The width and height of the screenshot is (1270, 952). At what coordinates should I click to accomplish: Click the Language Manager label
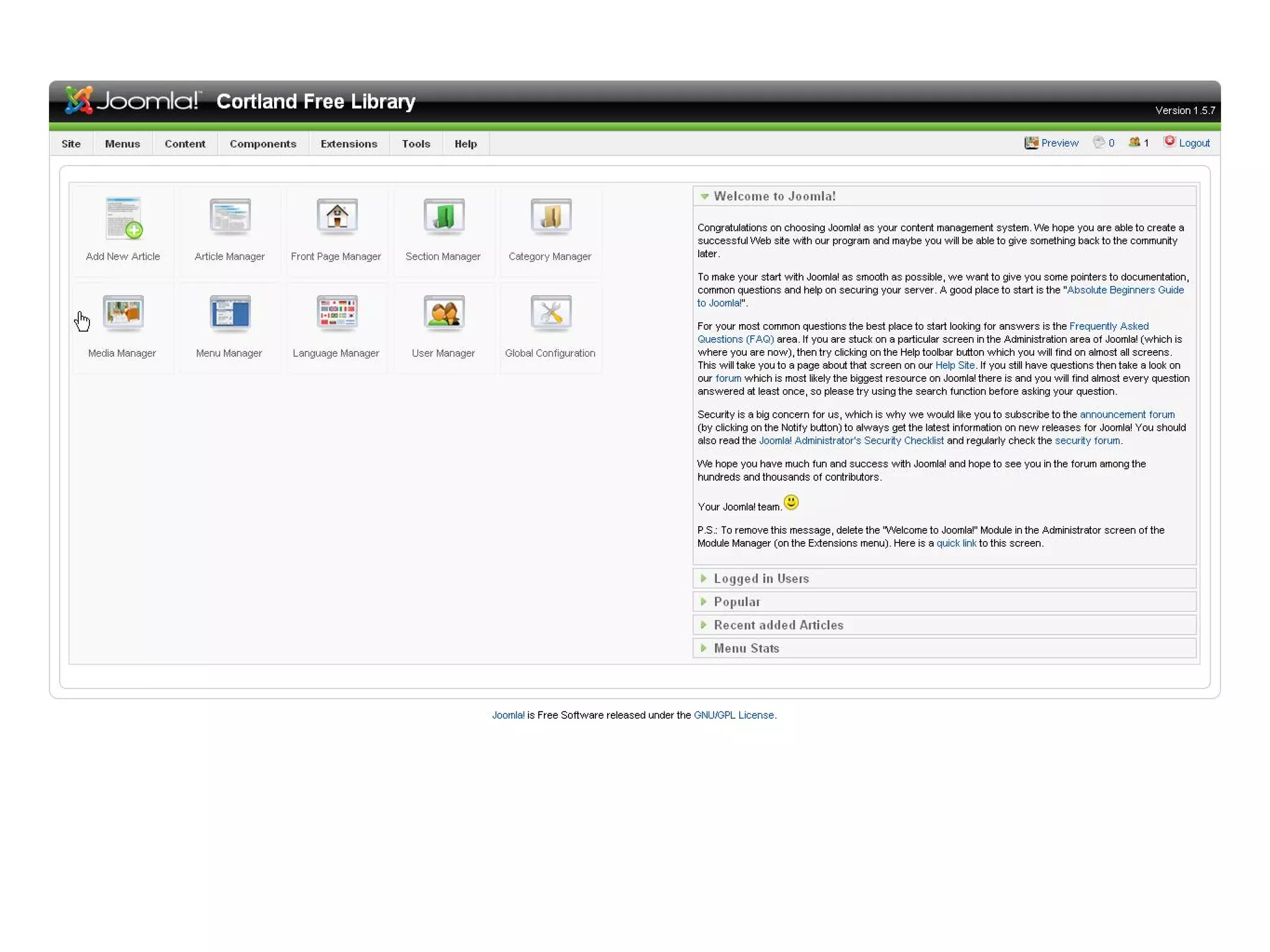336,353
